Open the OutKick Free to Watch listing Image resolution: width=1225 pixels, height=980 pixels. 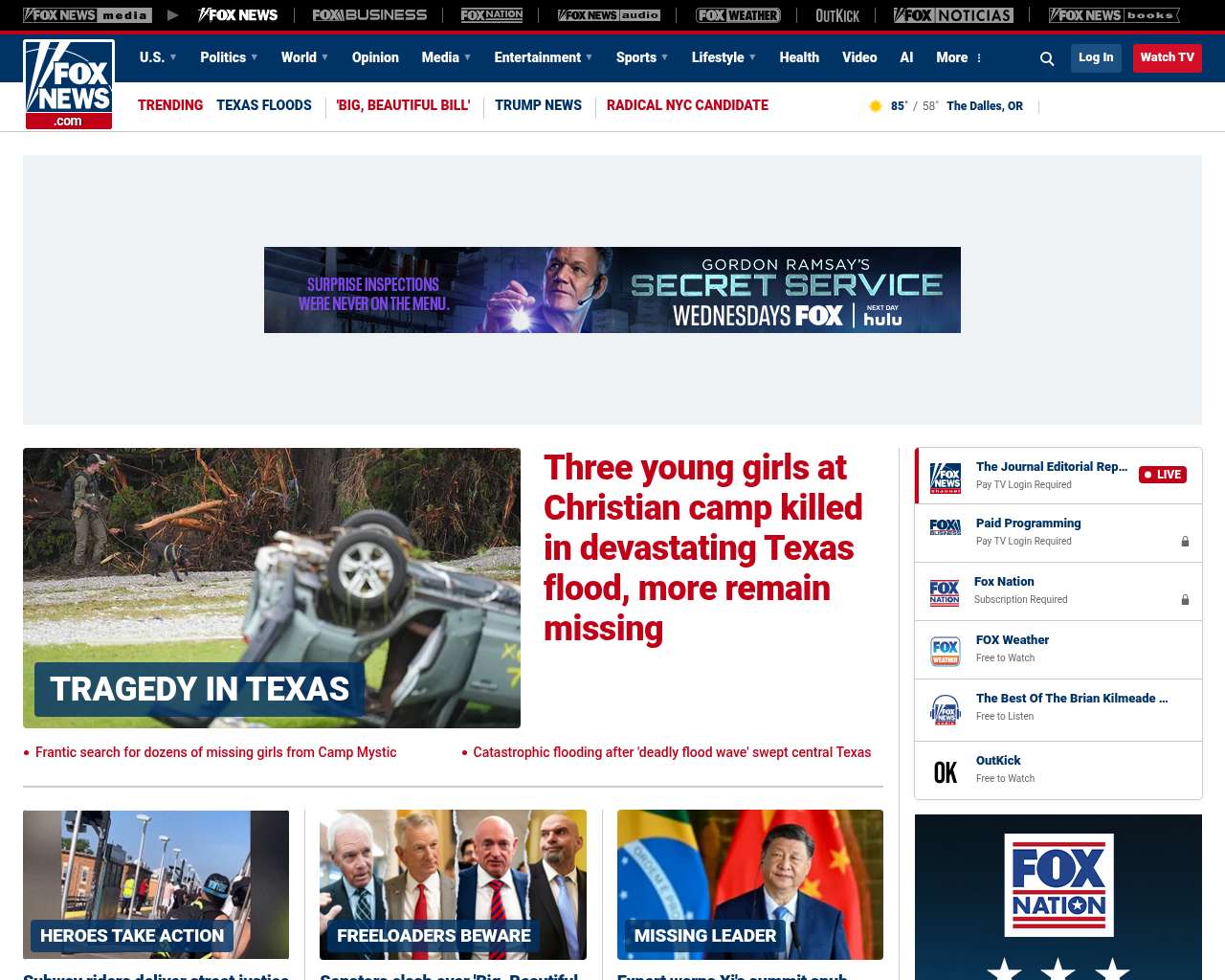click(x=1058, y=769)
